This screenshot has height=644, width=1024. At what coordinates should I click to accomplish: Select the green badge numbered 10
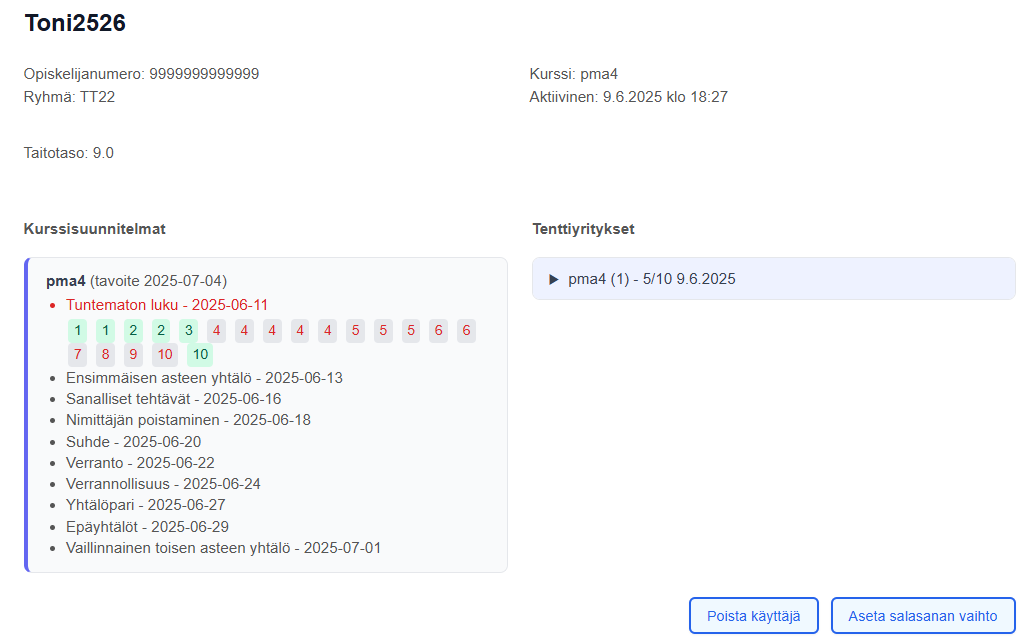pos(200,355)
